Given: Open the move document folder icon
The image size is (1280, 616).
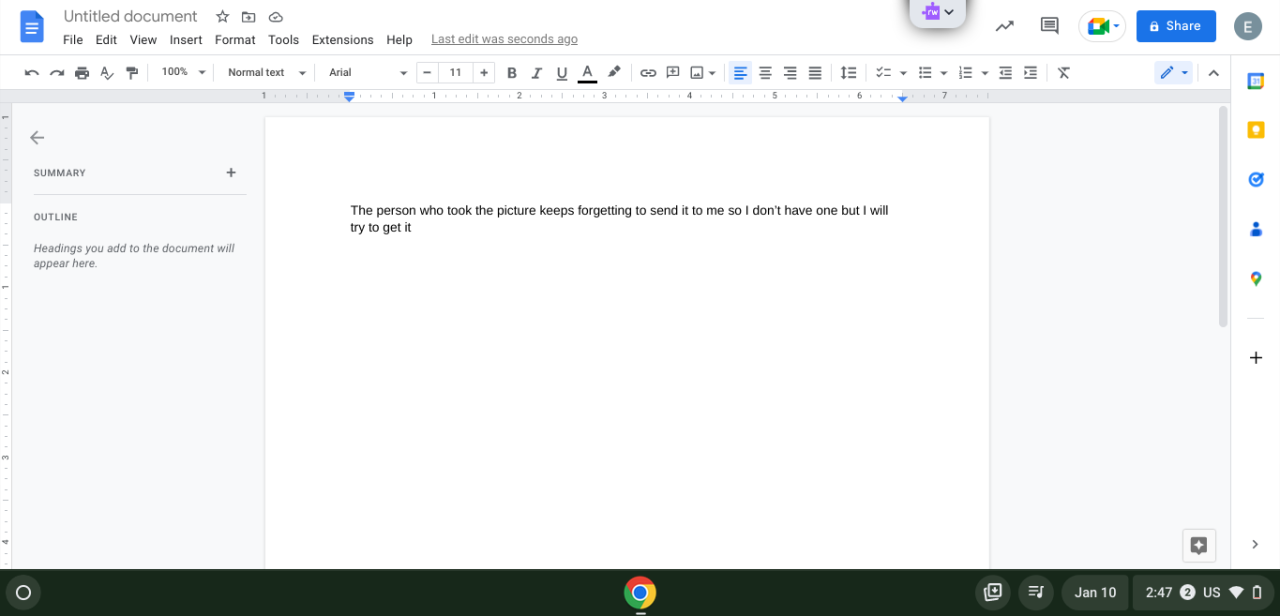Looking at the screenshot, I should [x=249, y=17].
